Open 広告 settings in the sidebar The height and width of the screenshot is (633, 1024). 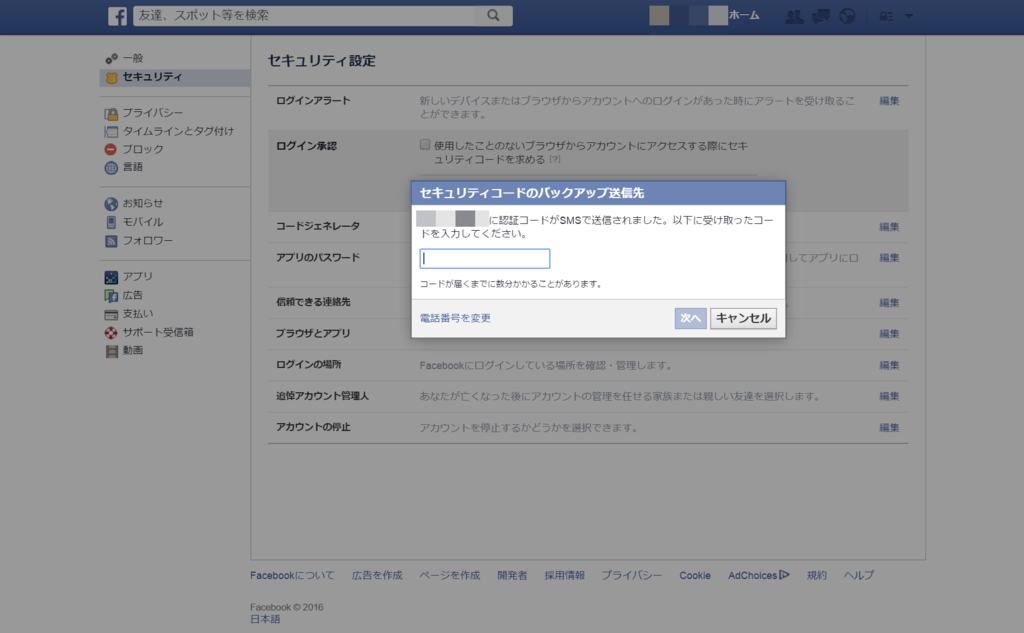[x=133, y=295]
